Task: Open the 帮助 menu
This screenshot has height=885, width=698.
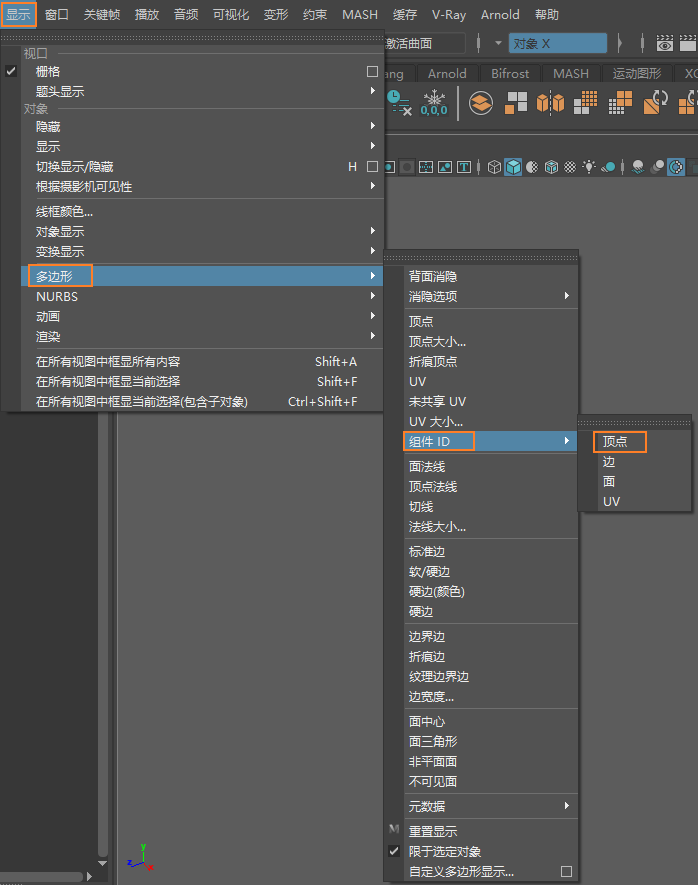Action: [547, 15]
